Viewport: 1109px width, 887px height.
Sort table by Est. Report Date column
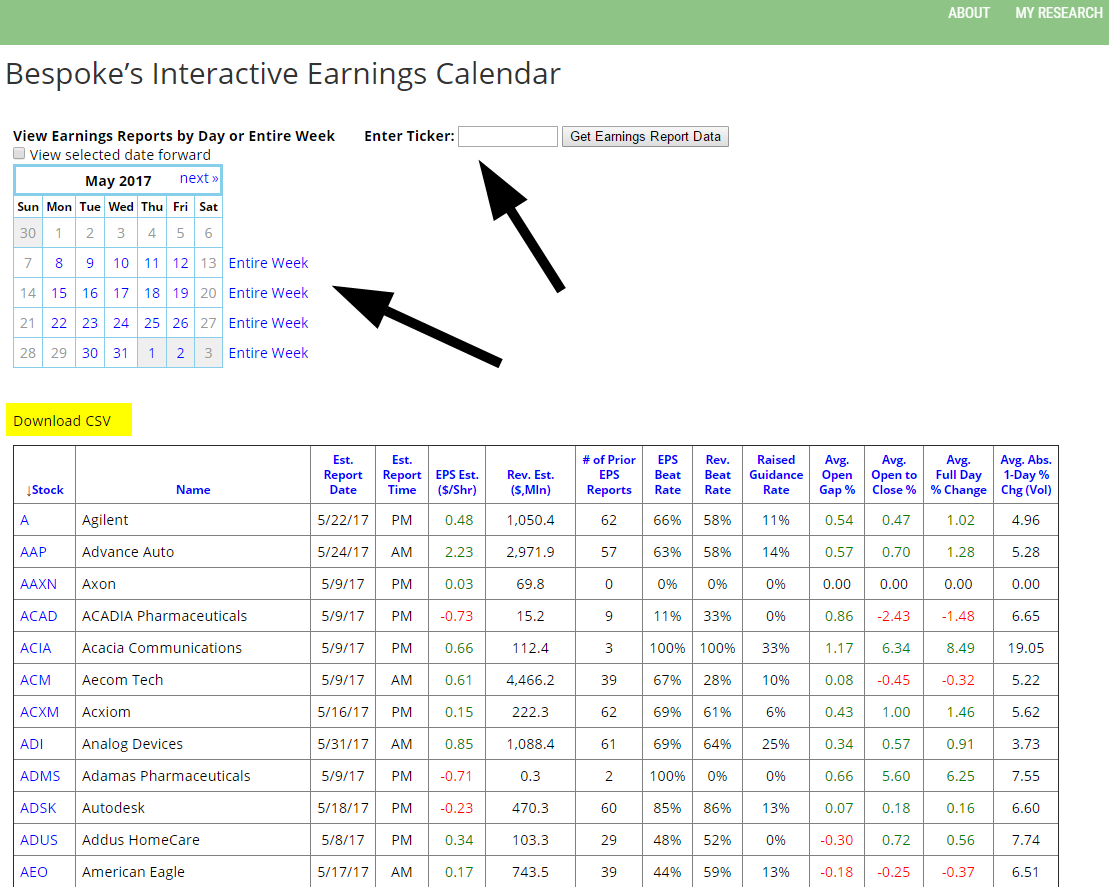point(343,475)
